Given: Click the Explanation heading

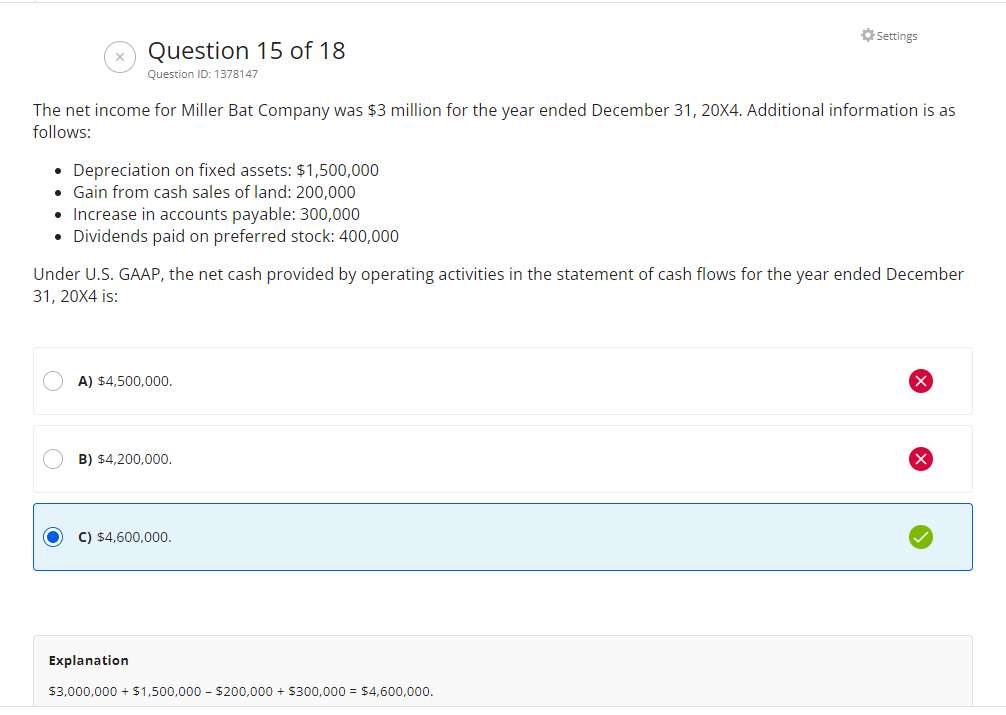Looking at the screenshot, I should pos(88,660).
